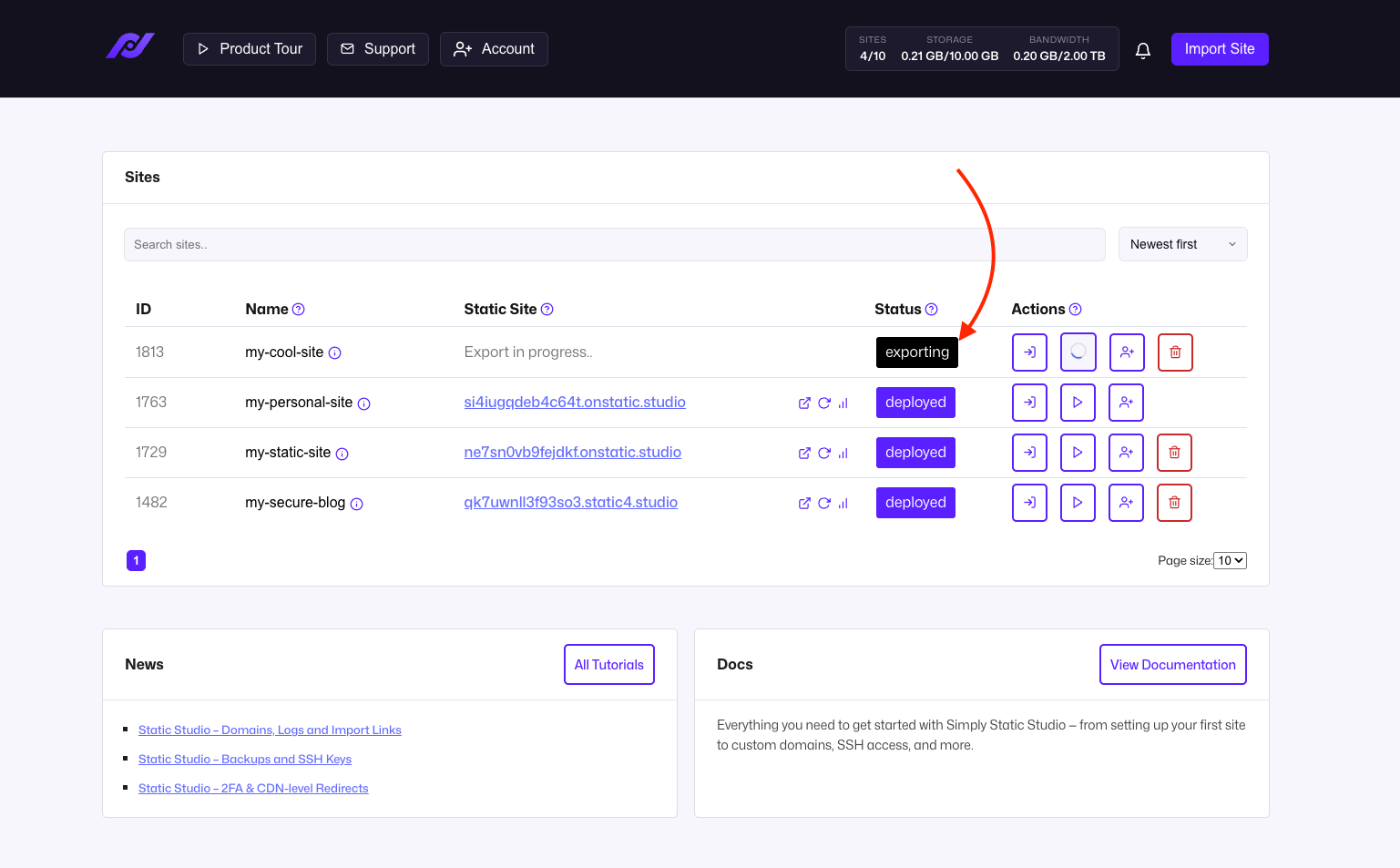Click the exporting status badge
1400x868 pixels.
coord(917,352)
